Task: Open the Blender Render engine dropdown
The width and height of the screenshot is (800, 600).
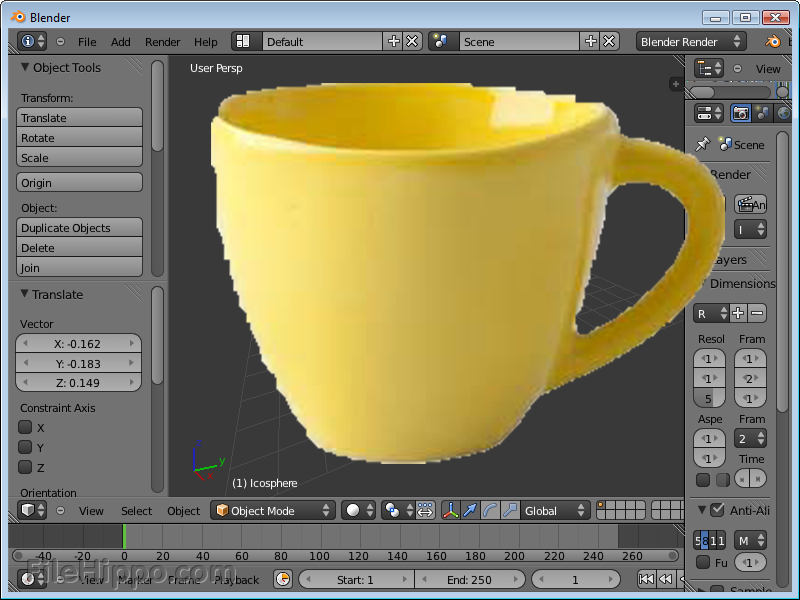Action: pyautogui.click(x=691, y=41)
